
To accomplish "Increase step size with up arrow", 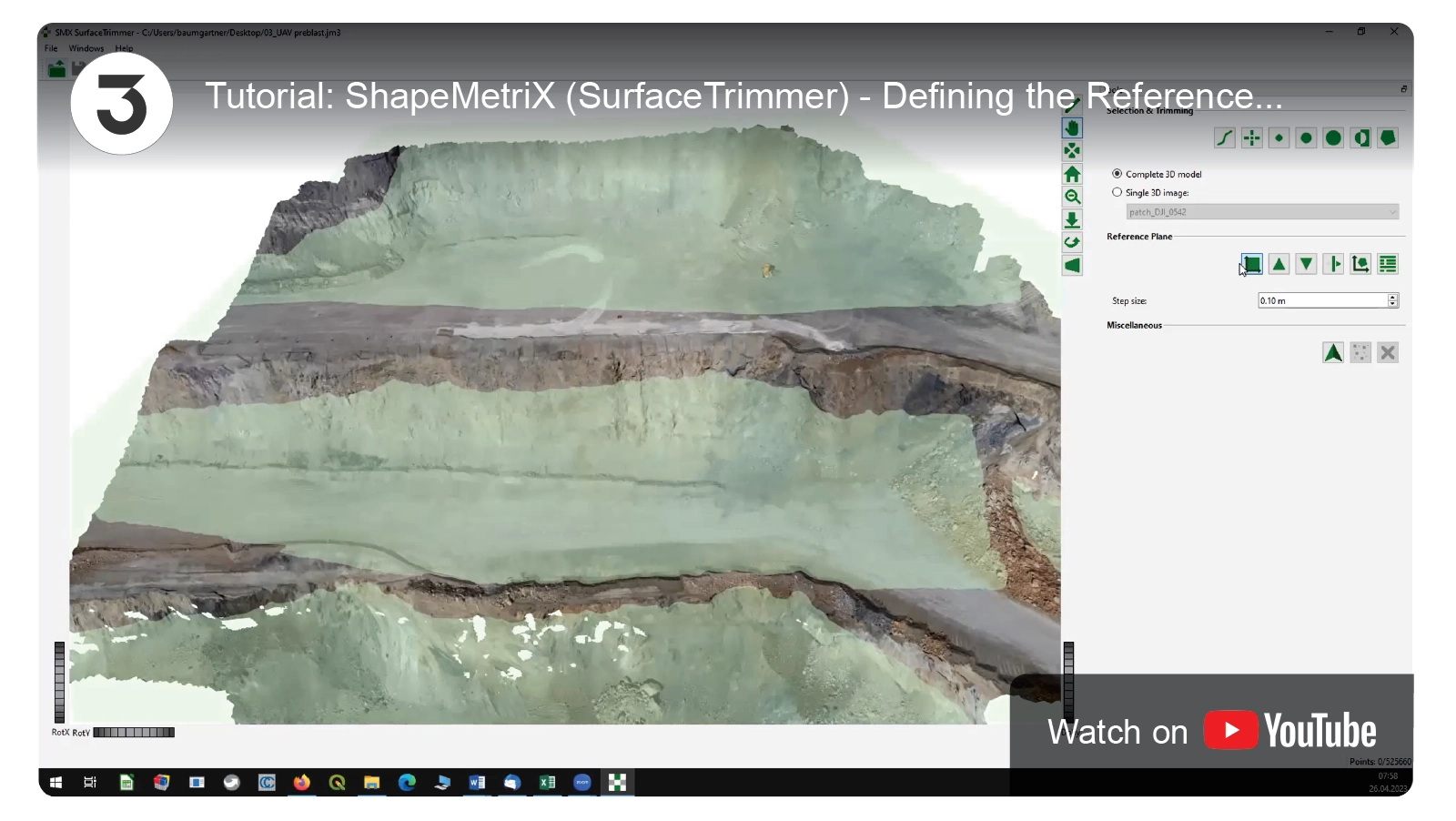I will point(1392,297).
